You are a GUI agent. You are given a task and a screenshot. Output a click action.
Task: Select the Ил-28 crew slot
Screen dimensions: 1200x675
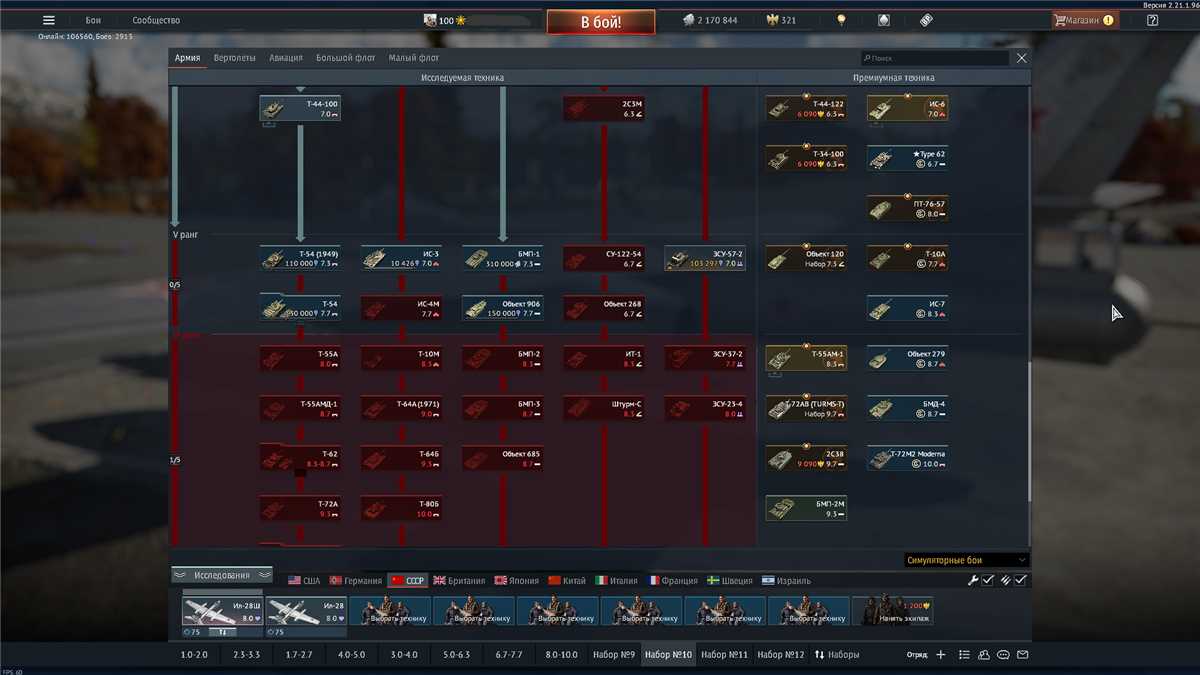[x=306, y=613]
